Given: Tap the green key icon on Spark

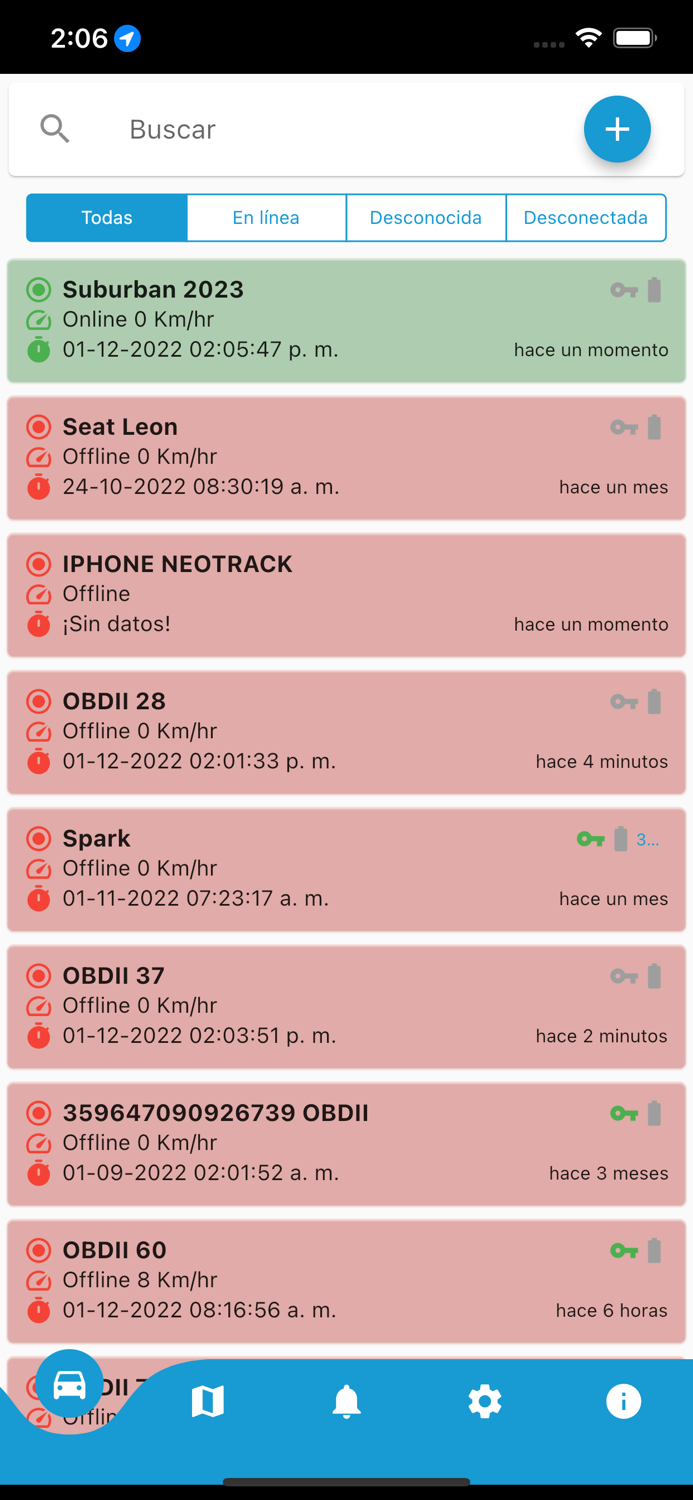Looking at the screenshot, I should click(594, 839).
